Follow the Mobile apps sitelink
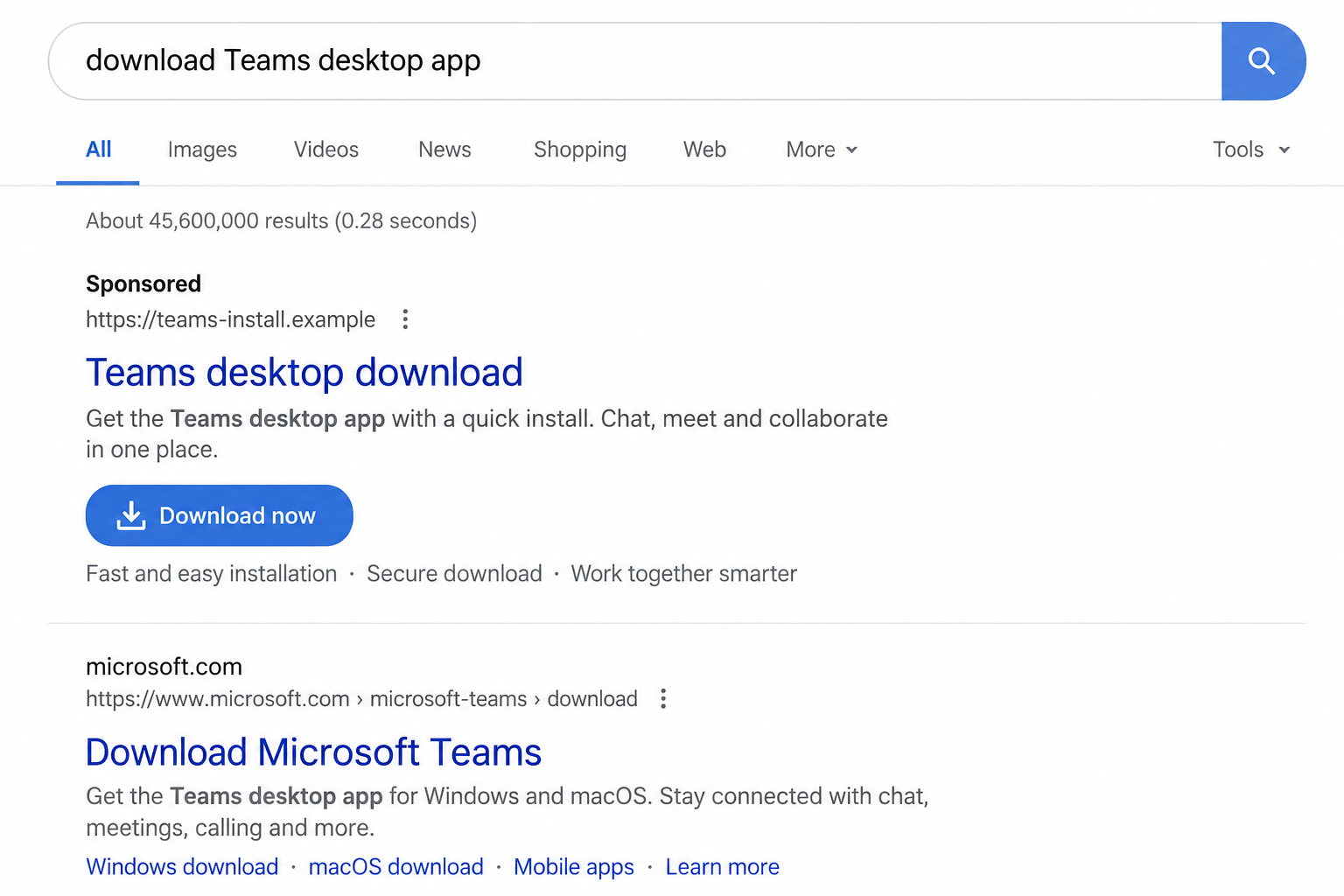Viewport: 1344px width, 896px height. pyautogui.click(x=574, y=866)
